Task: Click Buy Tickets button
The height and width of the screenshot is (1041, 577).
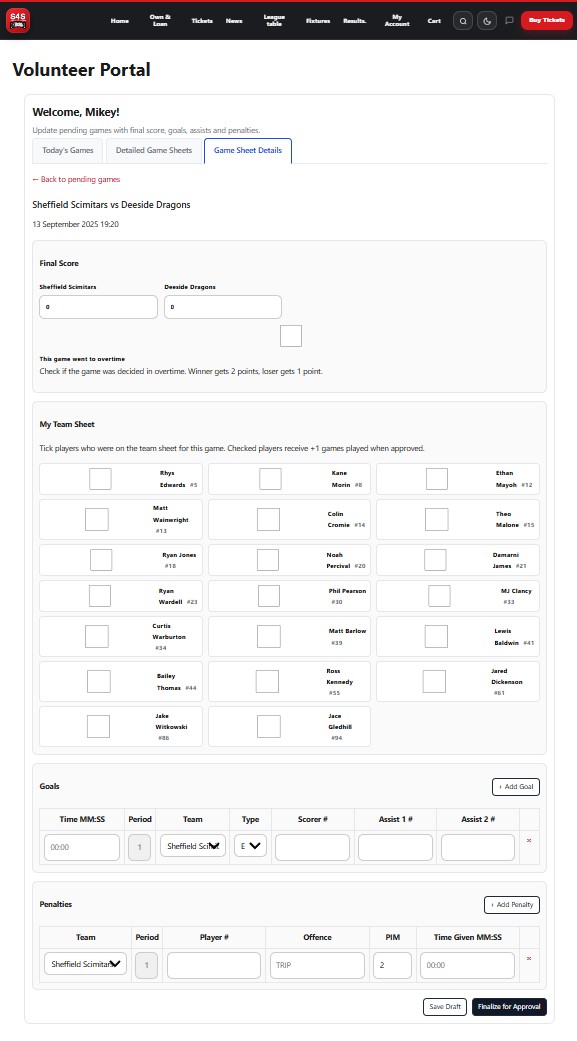Action: coord(547,21)
